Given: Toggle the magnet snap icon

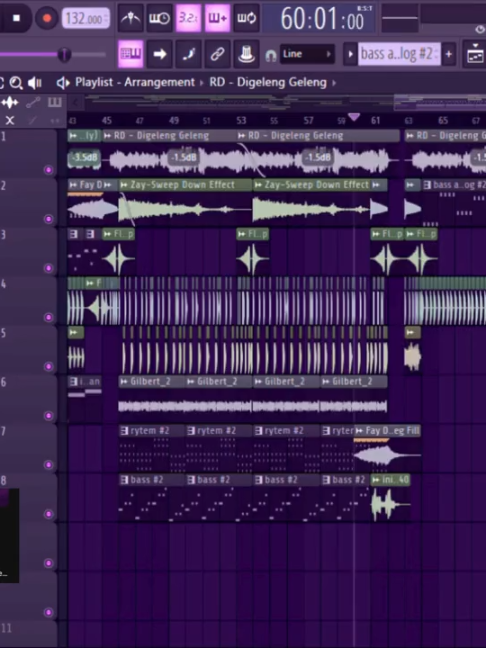Looking at the screenshot, I should click(271, 55).
